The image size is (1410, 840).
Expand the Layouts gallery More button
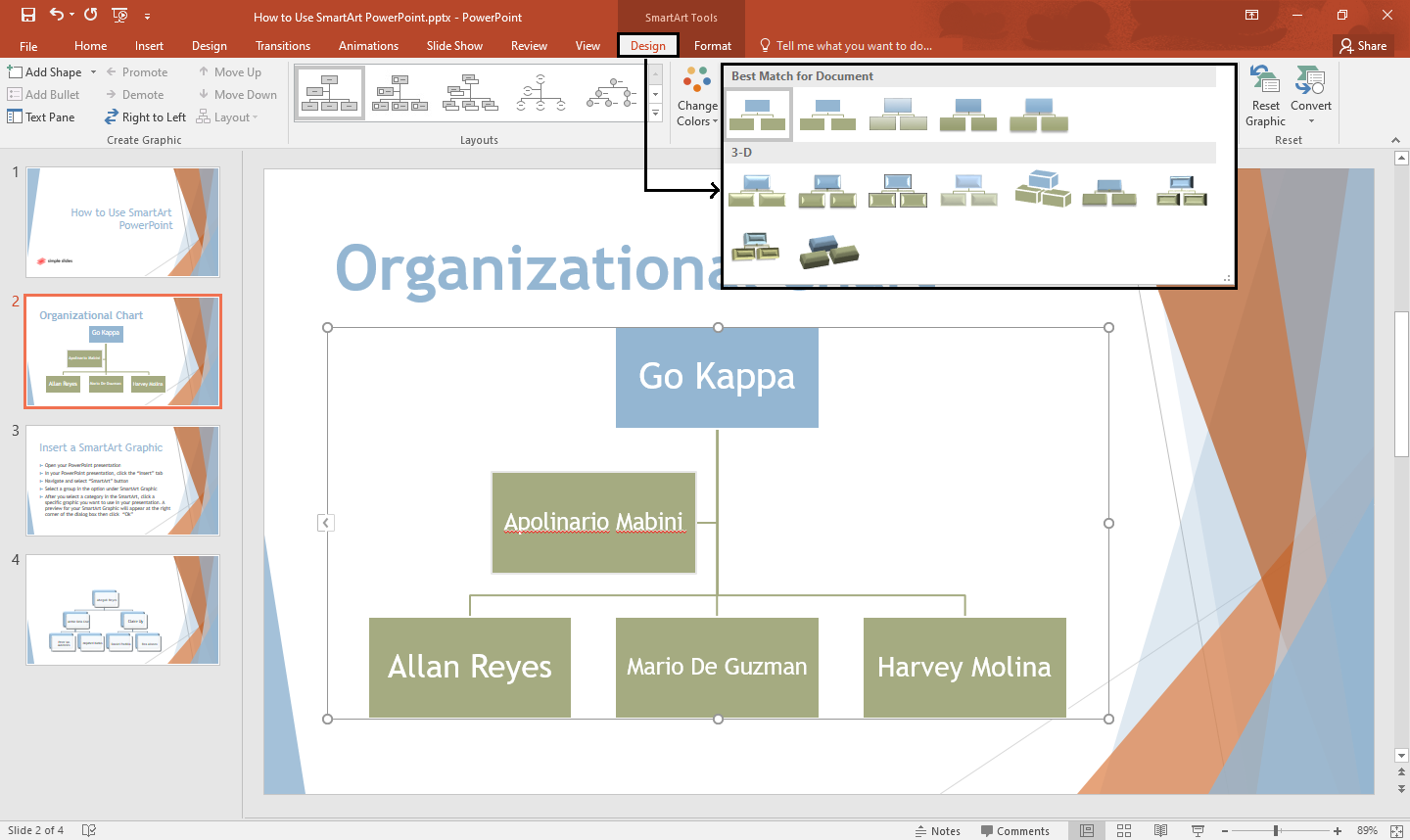(655, 114)
